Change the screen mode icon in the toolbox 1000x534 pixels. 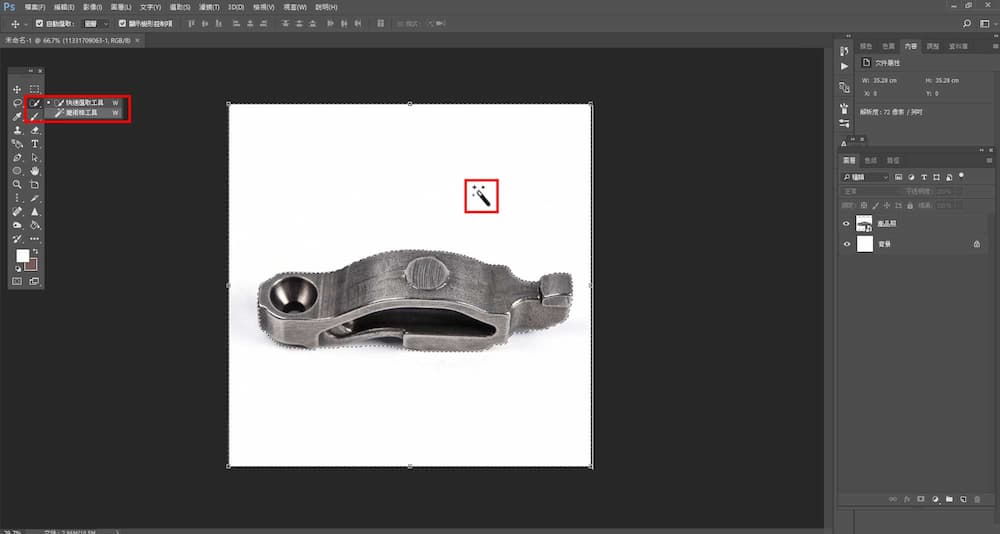34,281
